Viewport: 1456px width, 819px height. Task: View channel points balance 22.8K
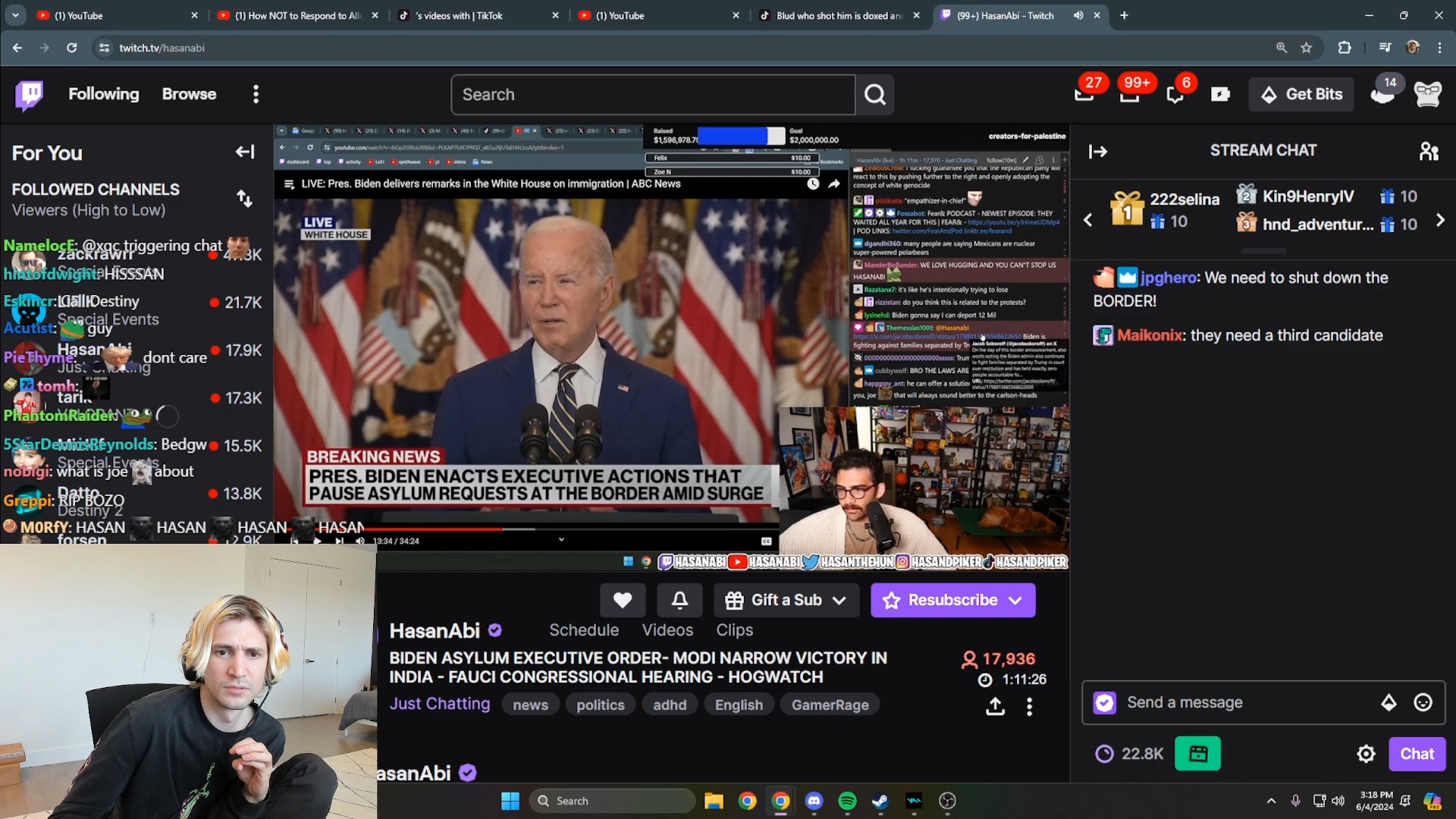point(1130,754)
